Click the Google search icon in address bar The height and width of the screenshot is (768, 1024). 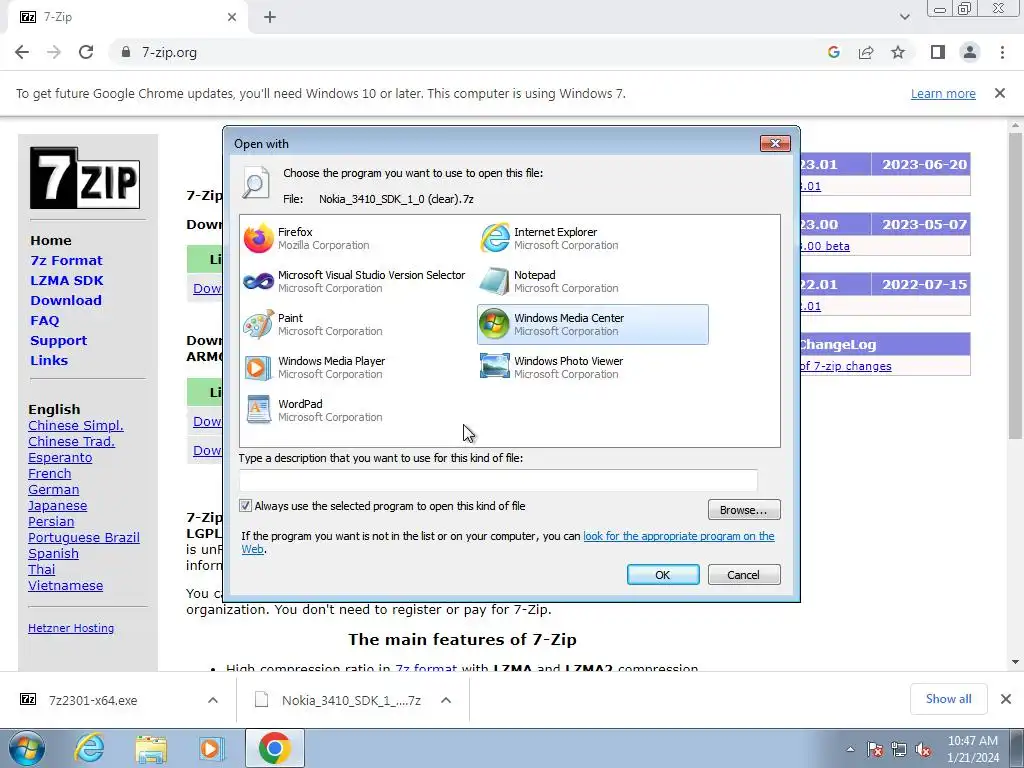tap(833, 52)
